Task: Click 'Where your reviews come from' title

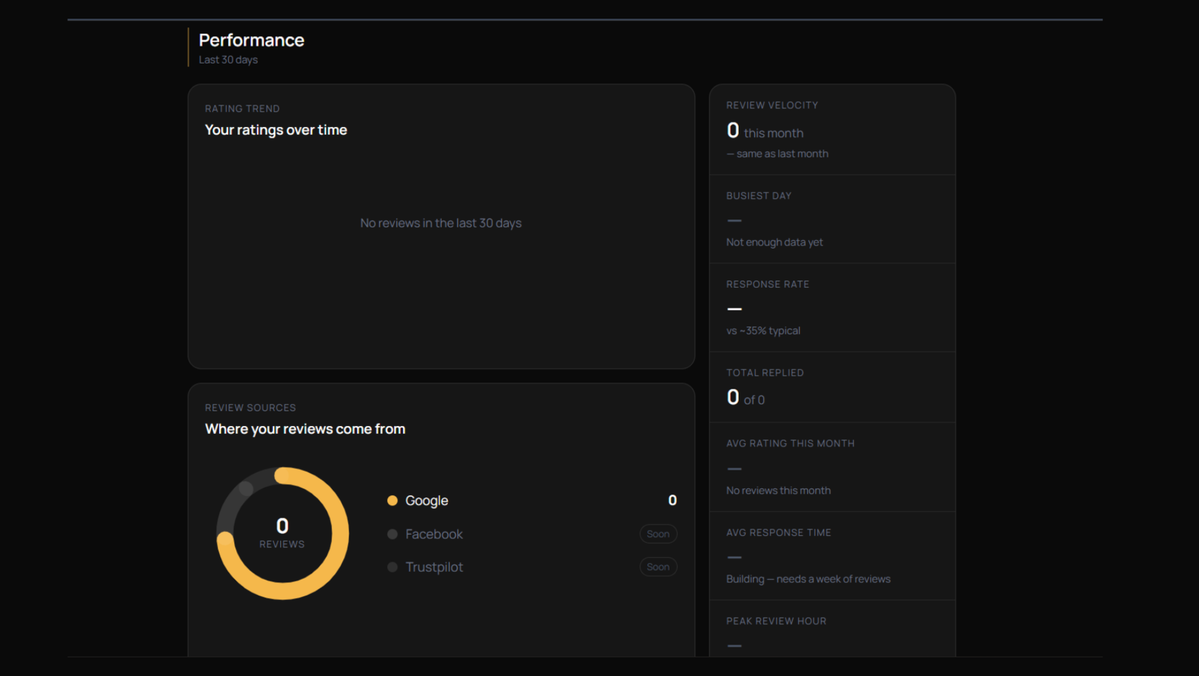Action: point(304,429)
